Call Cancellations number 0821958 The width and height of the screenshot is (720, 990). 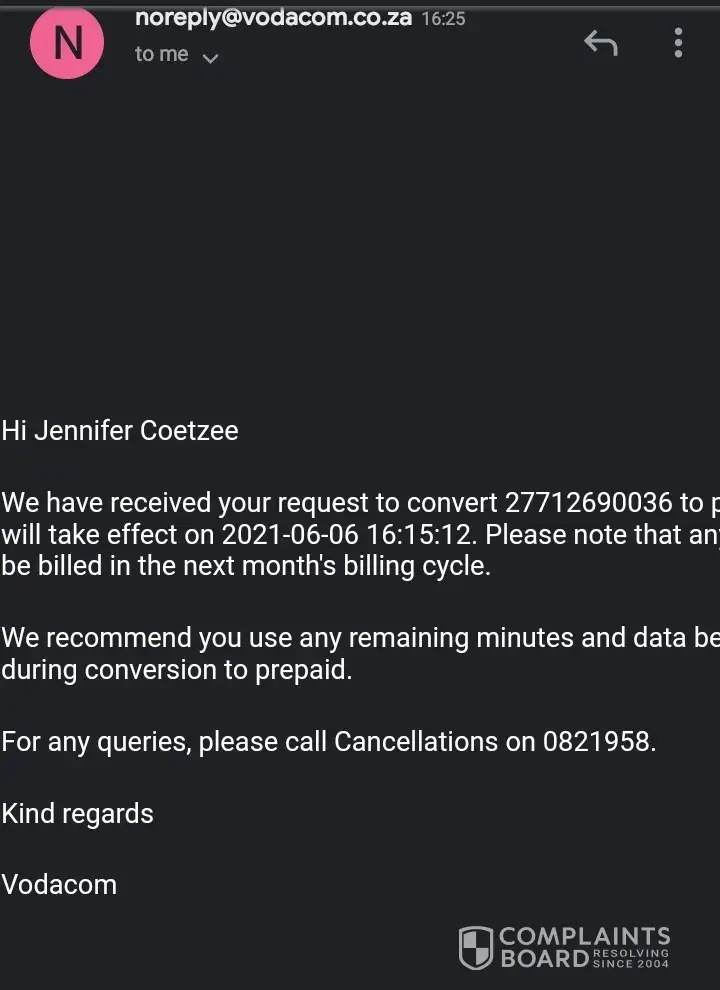[597, 742]
